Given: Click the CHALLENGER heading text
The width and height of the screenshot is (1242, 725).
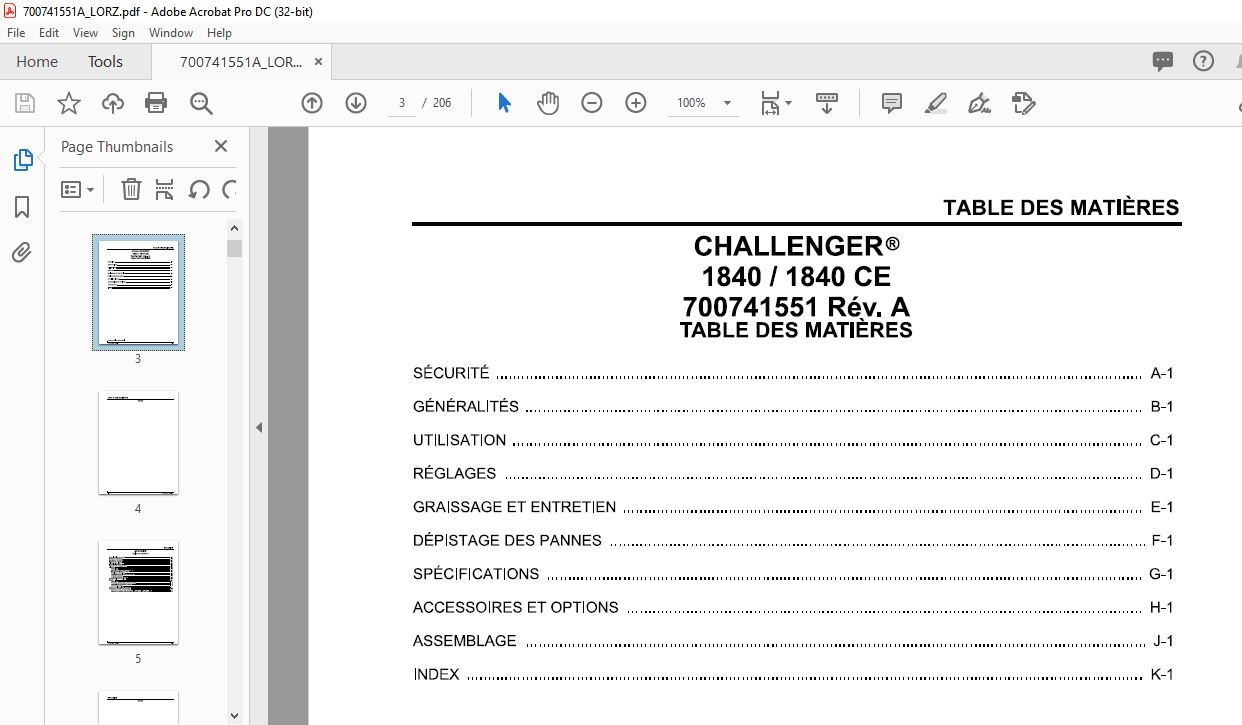Looking at the screenshot, I should pos(796,246).
